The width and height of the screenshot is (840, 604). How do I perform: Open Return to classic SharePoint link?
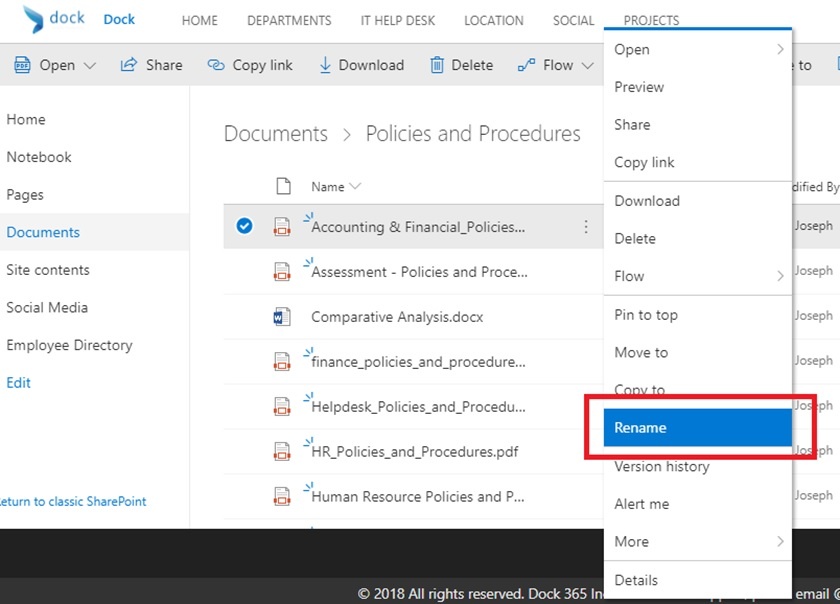pyautogui.click(x=75, y=501)
